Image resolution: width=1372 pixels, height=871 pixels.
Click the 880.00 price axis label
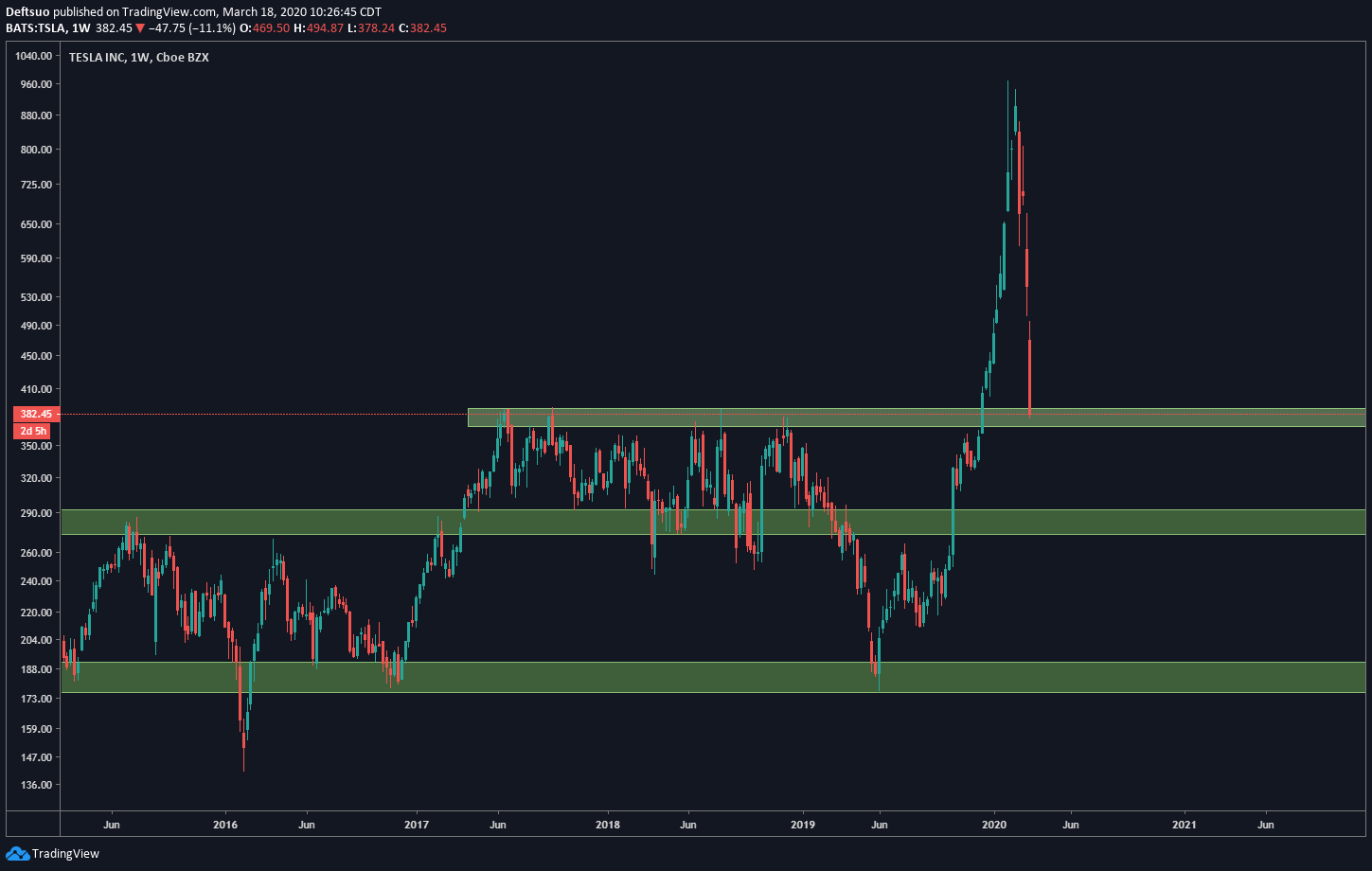[34, 116]
